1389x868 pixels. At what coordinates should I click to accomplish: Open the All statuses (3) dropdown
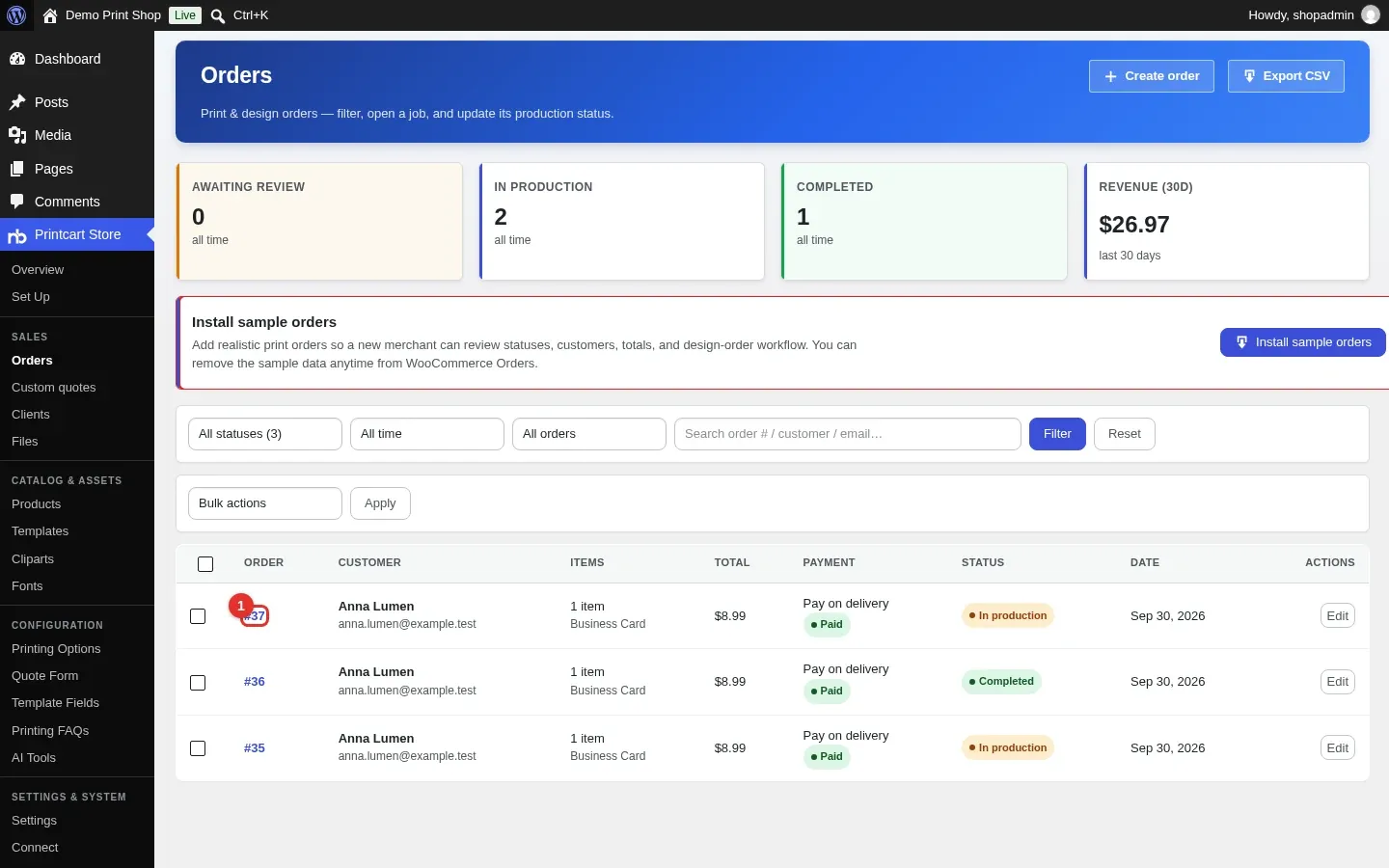tap(265, 434)
